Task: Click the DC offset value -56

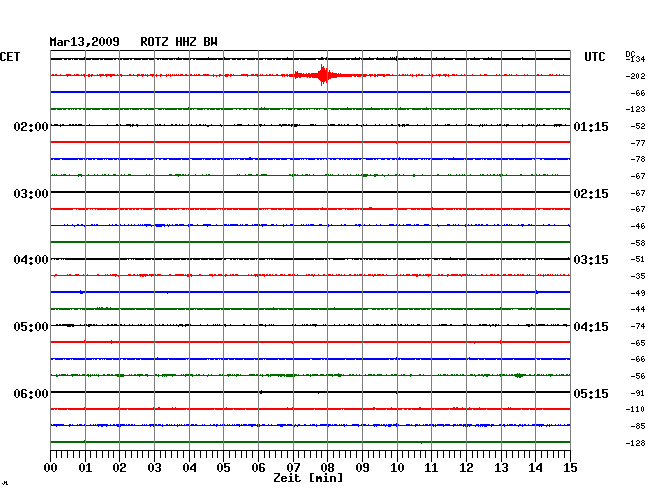Action: coord(638,376)
